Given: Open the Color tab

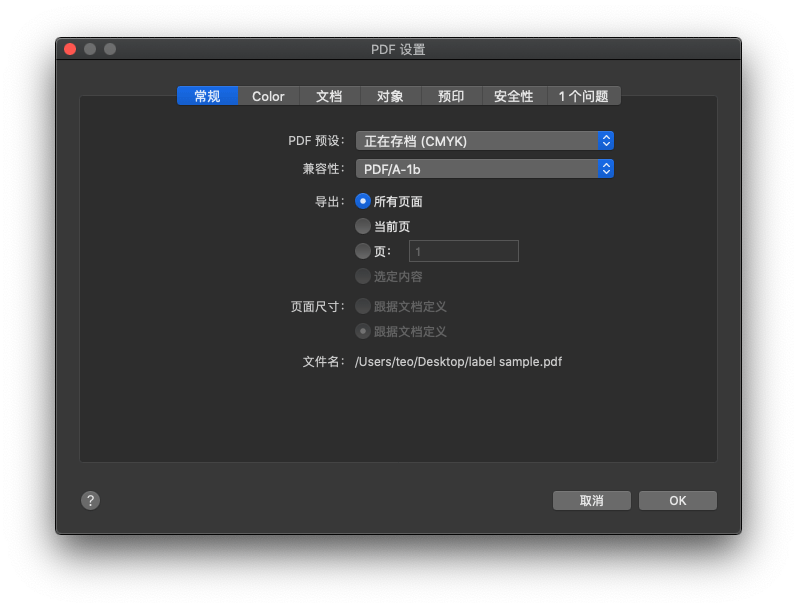Looking at the screenshot, I should [x=268, y=96].
